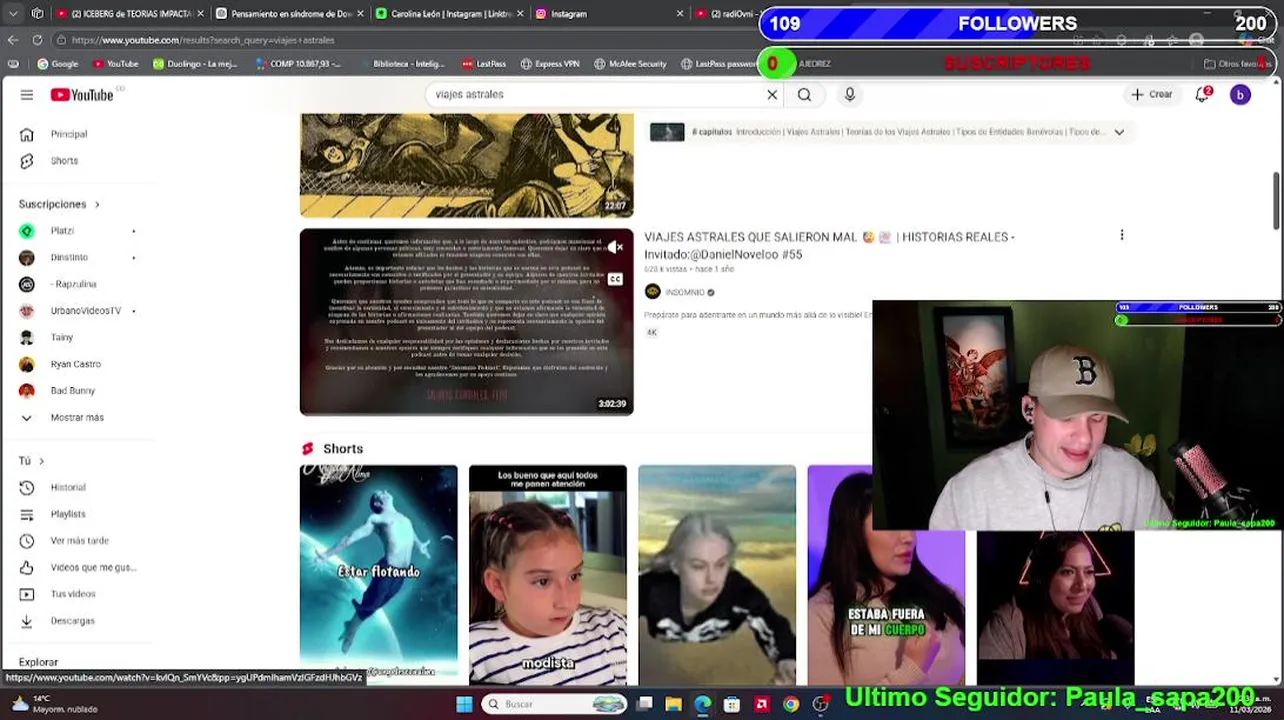Open Viajes Astrales Que Salieron Mal thumbnail
The height and width of the screenshot is (720, 1284).
click(466, 322)
